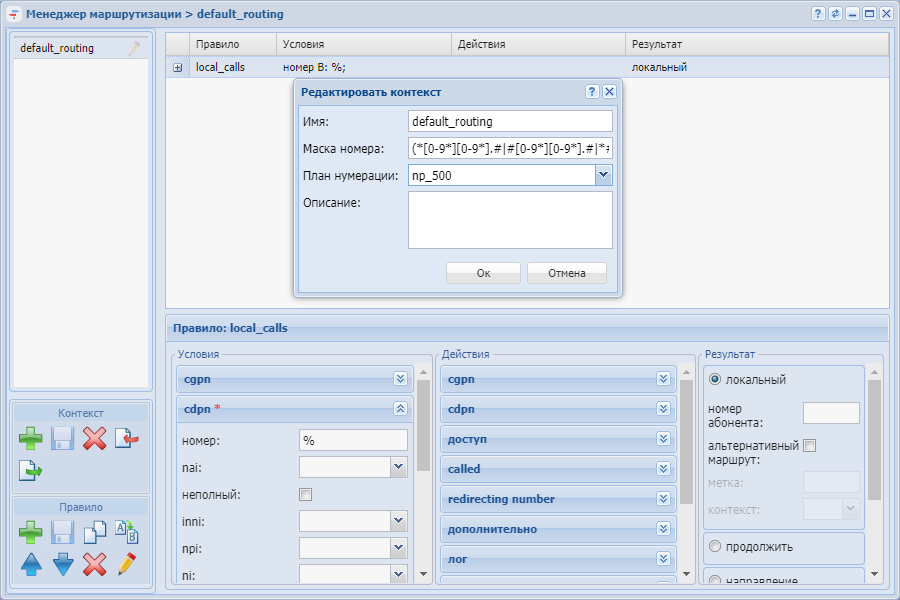Select default_routing in the context list

[57, 48]
